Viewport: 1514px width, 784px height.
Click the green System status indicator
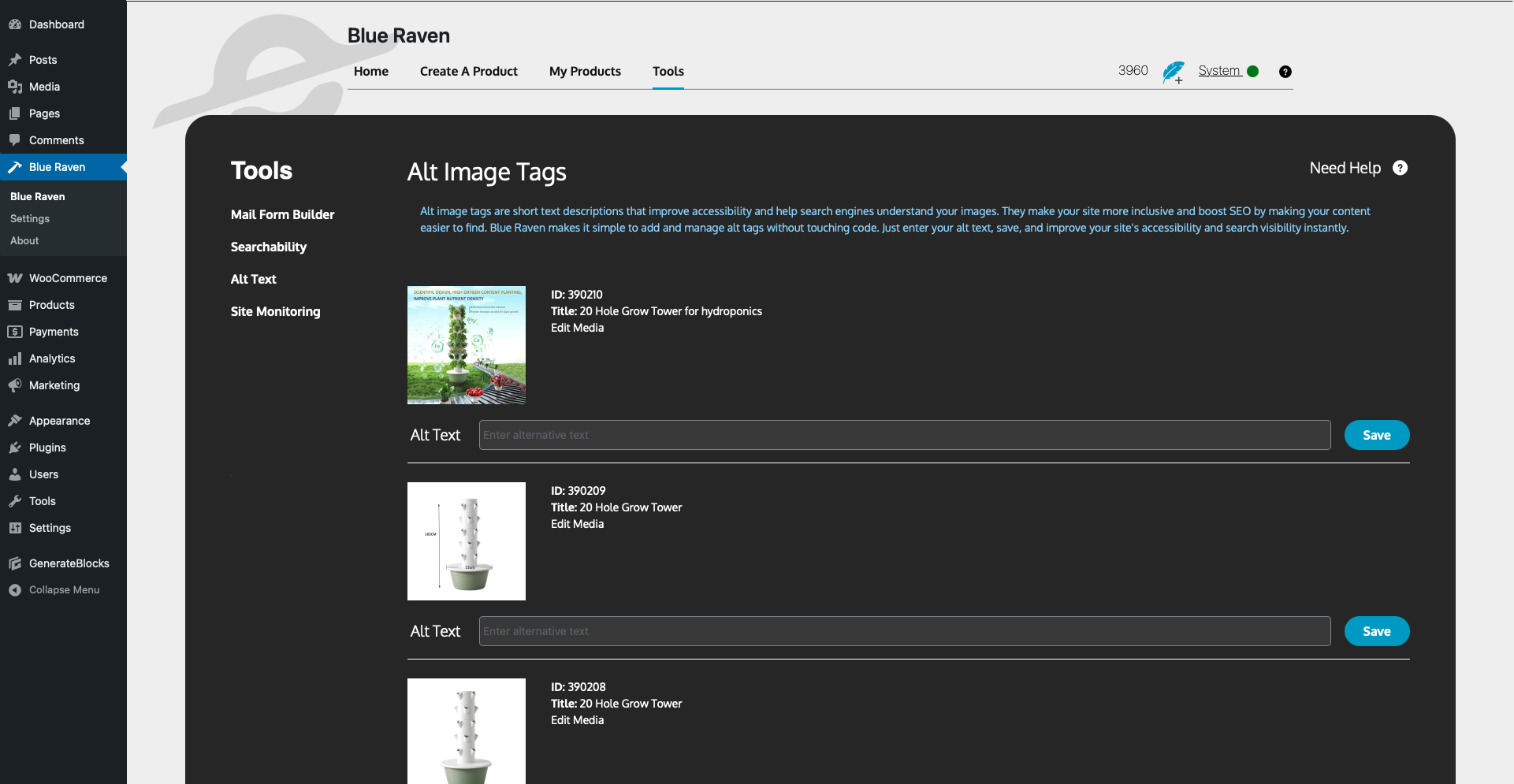tap(1253, 71)
